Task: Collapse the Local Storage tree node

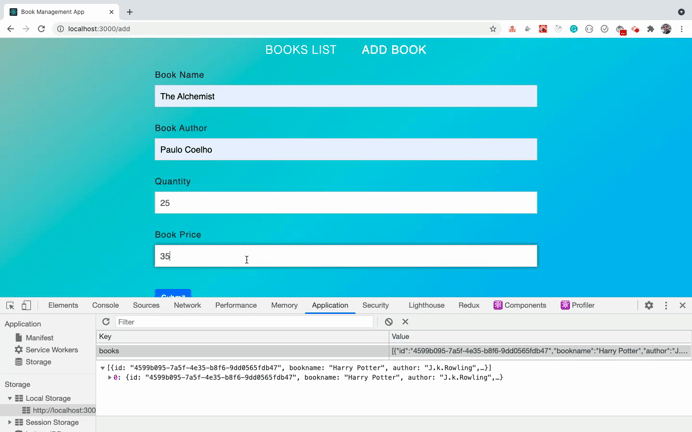Action: coord(10,398)
